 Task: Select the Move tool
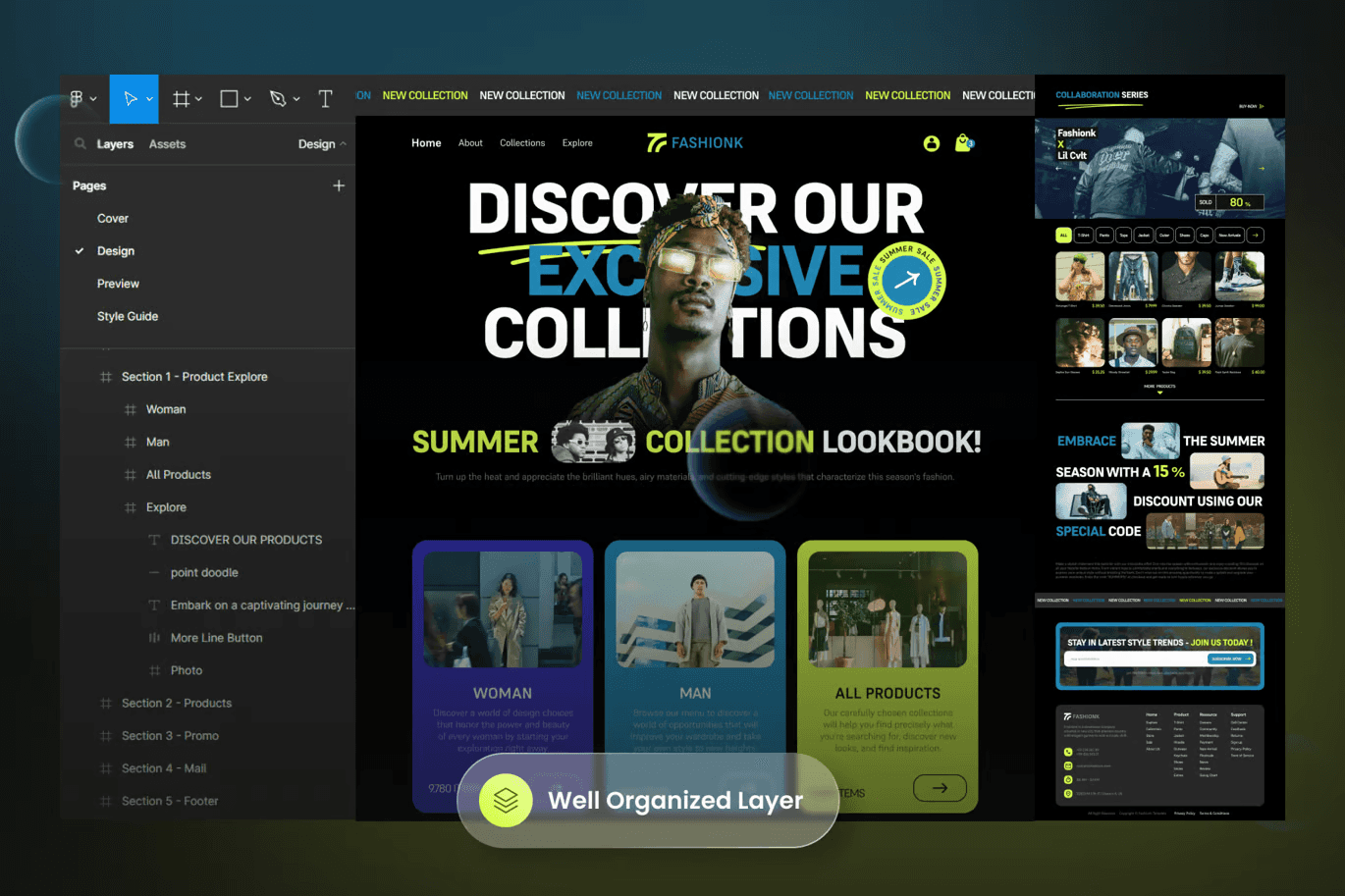pos(131,99)
